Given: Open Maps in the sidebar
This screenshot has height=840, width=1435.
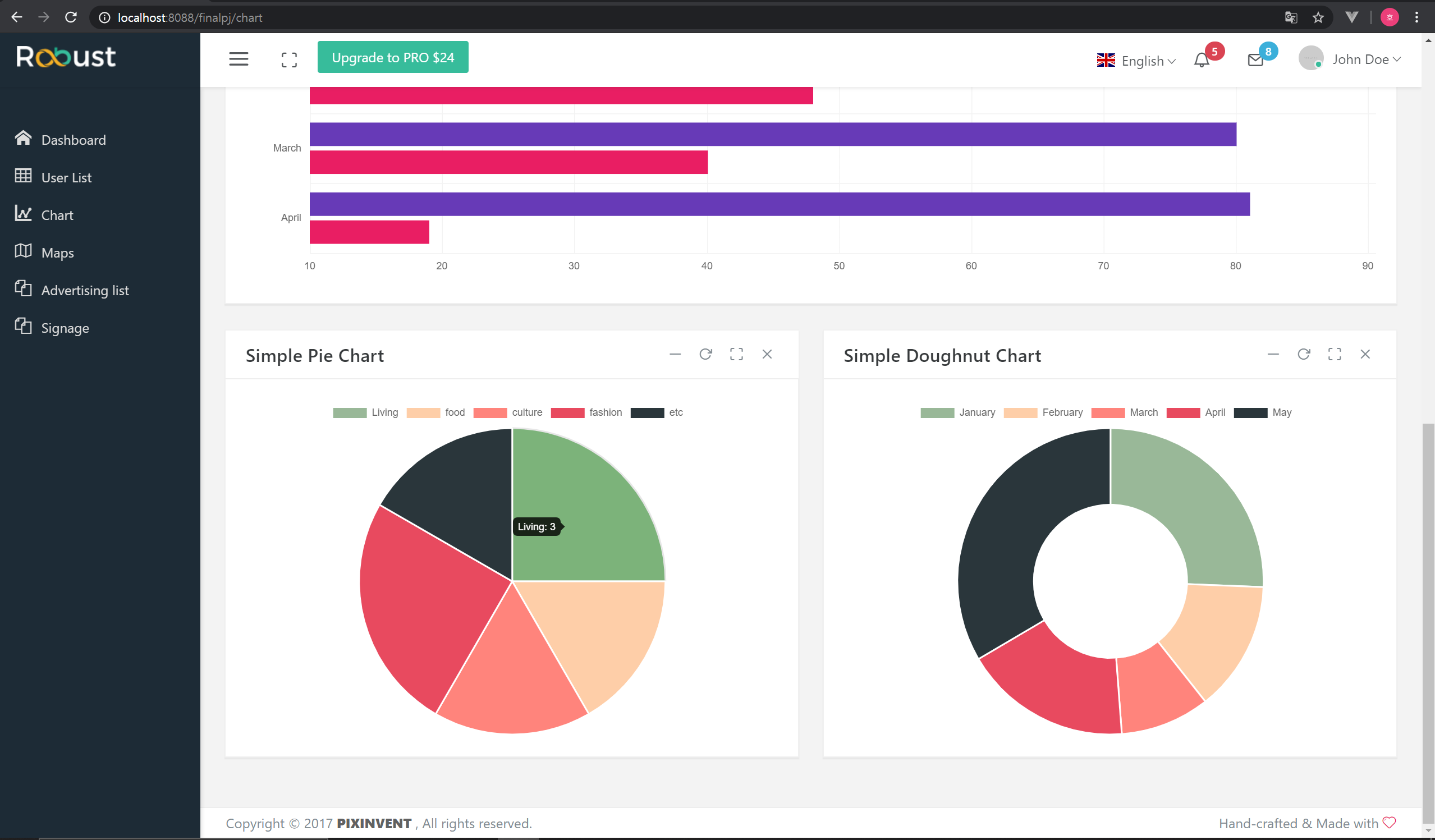Looking at the screenshot, I should 57,253.
